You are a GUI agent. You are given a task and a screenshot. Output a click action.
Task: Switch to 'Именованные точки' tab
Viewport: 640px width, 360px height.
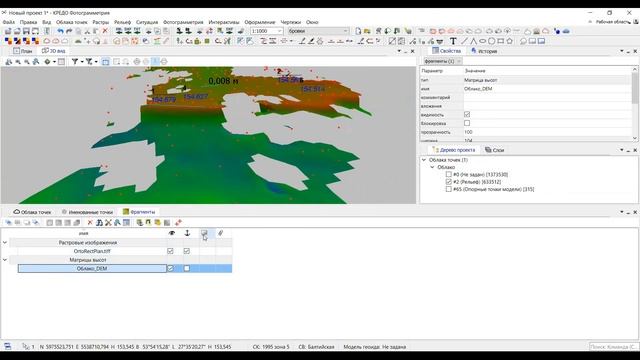click(87, 212)
